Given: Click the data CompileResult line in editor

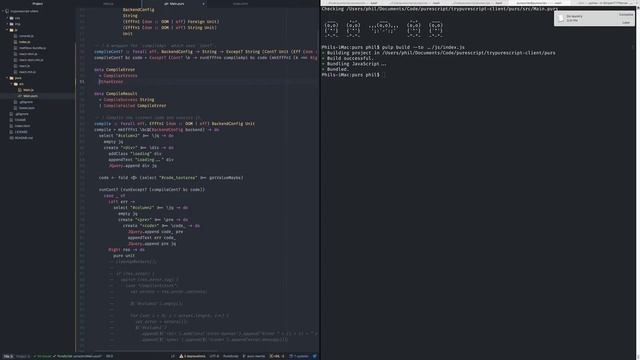Looking at the screenshot, I should (x=116, y=93).
